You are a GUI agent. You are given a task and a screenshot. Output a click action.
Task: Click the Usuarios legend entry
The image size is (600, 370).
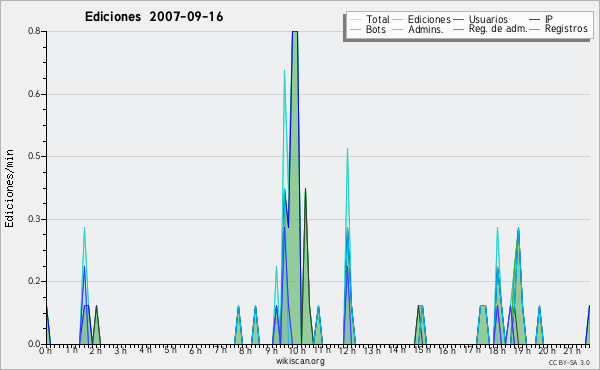point(481,19)
